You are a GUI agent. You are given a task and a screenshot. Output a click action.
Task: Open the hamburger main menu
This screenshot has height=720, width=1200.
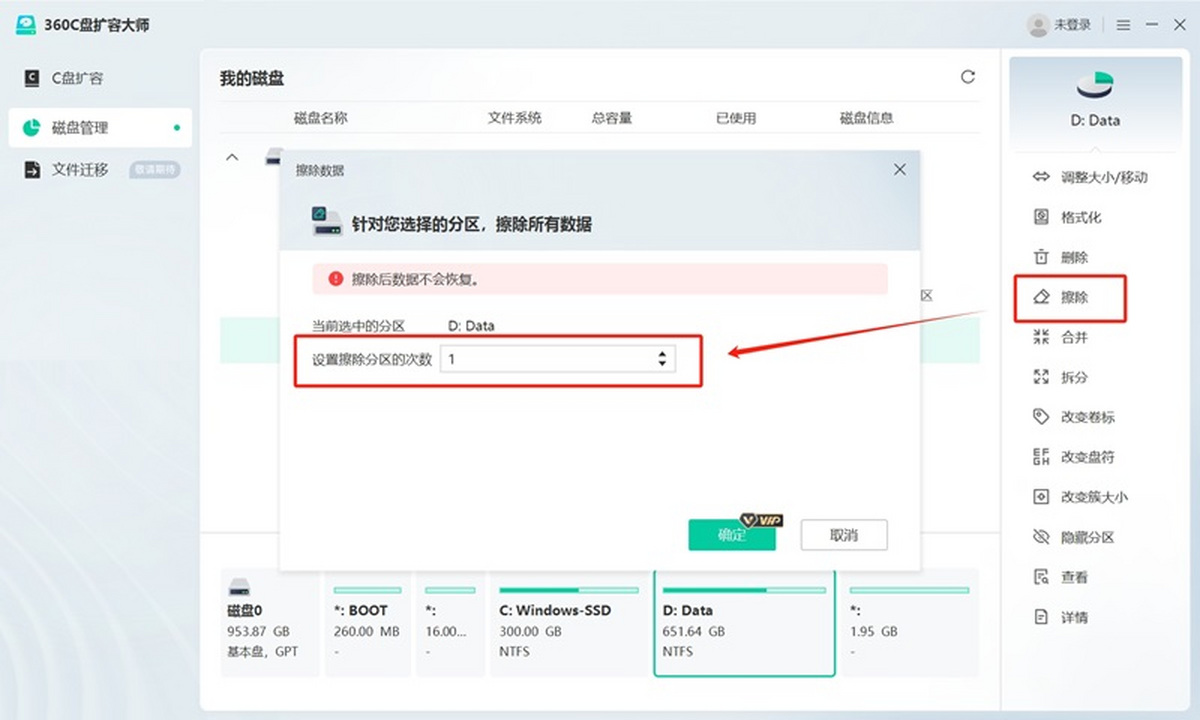click(1124, 25)
